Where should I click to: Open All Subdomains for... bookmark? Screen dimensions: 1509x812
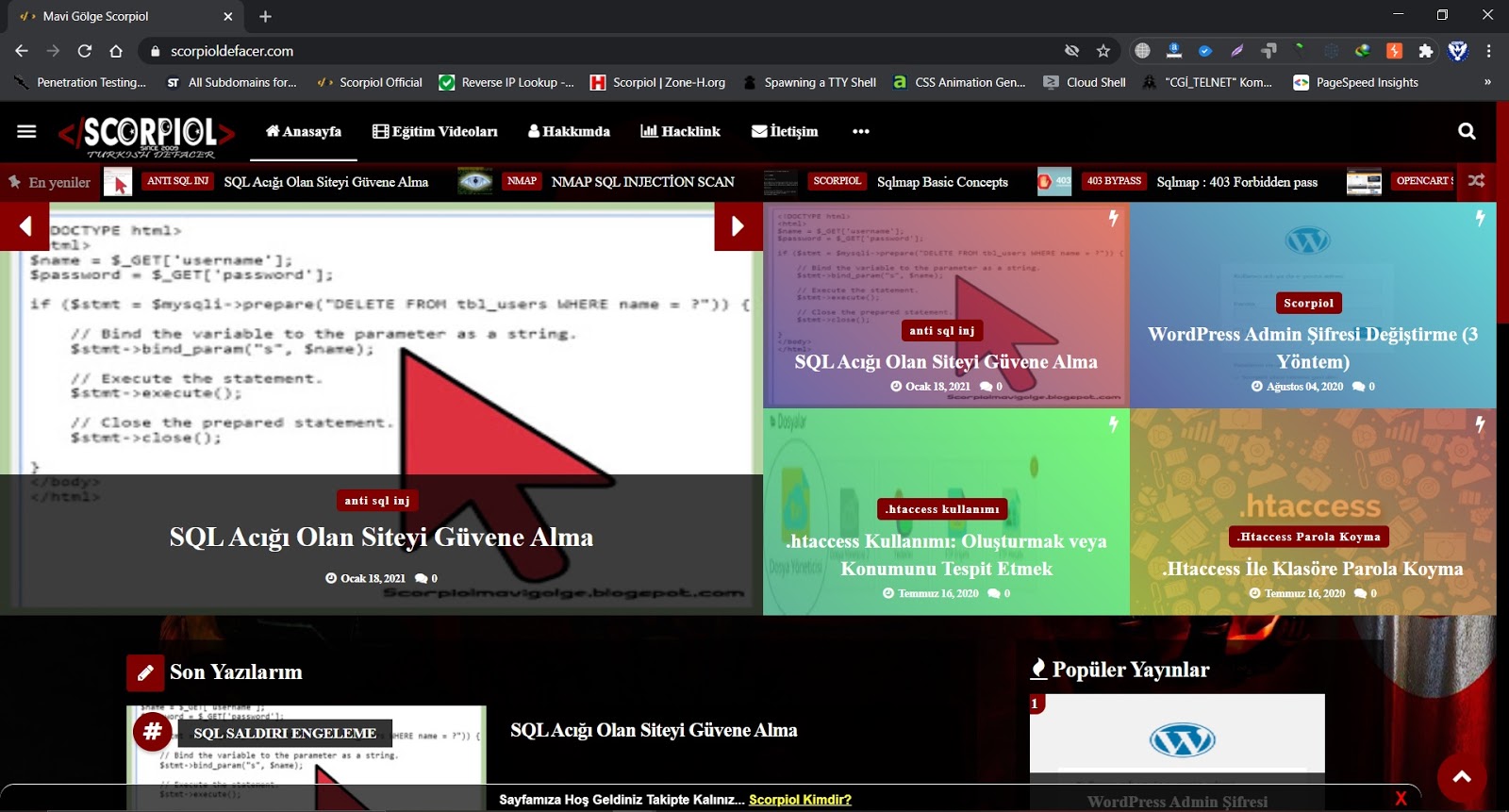pyautogui.click(x=232, y=82)
